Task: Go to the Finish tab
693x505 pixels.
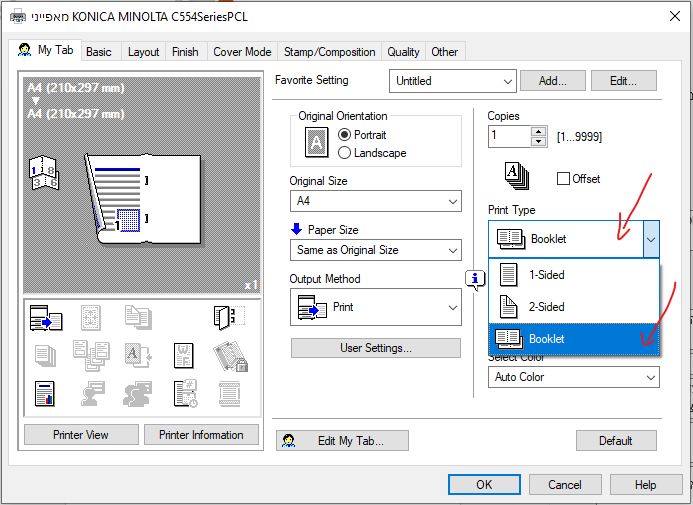Action: pyautogui.click(x=185, y=52)
